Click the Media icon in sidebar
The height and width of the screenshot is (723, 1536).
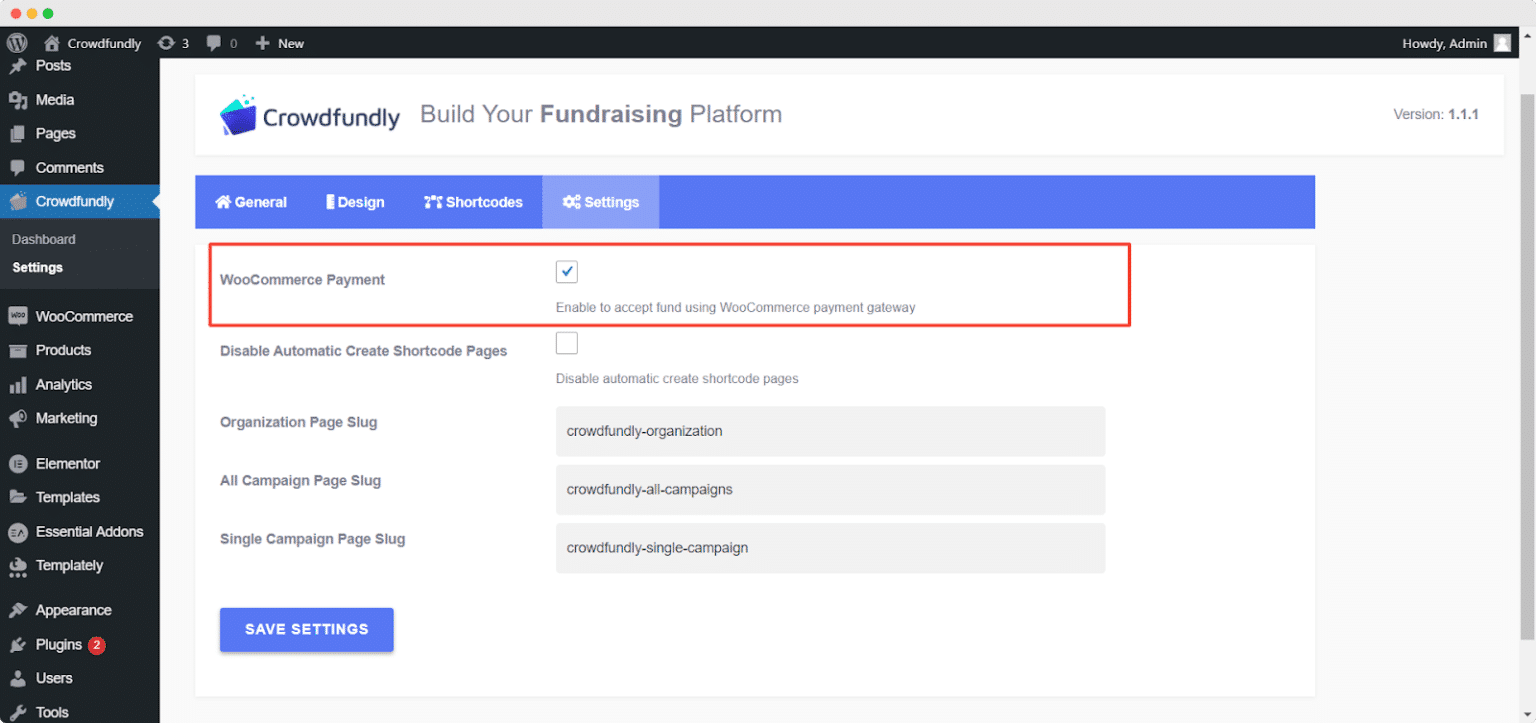click(x=18, y=100)
